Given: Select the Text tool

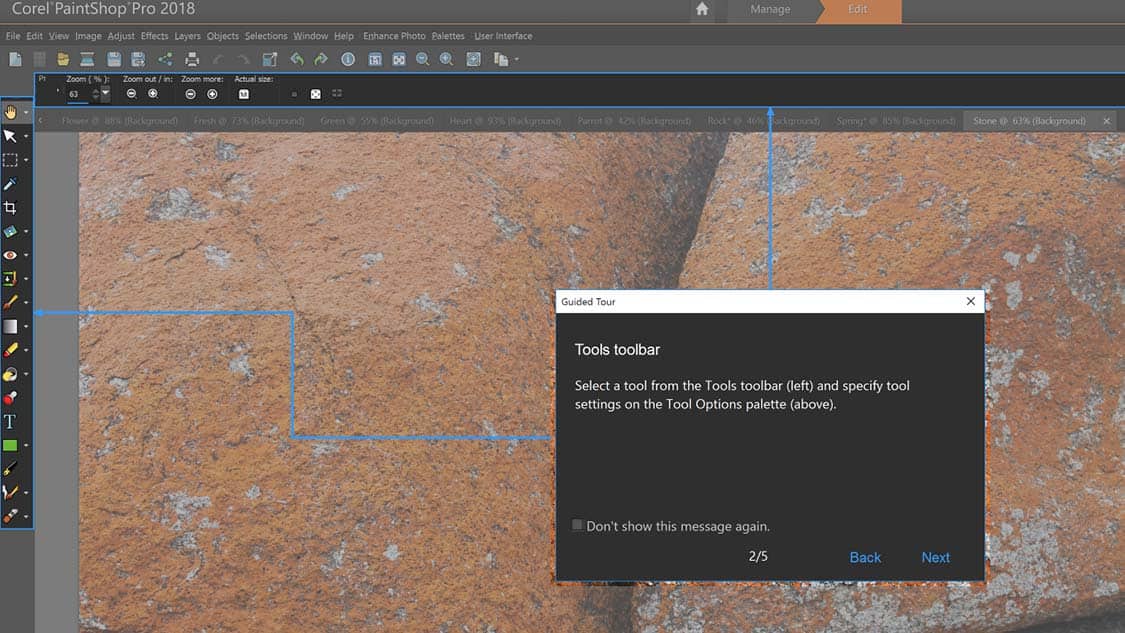Looking at the screenshot, I should [10, 422].
